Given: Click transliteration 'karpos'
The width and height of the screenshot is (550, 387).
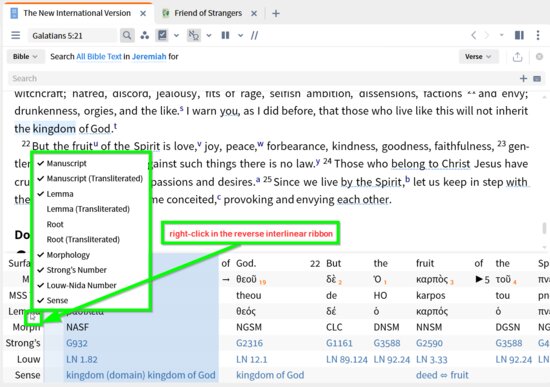Looking at the screenshot, I should click(x=431, y=295).
